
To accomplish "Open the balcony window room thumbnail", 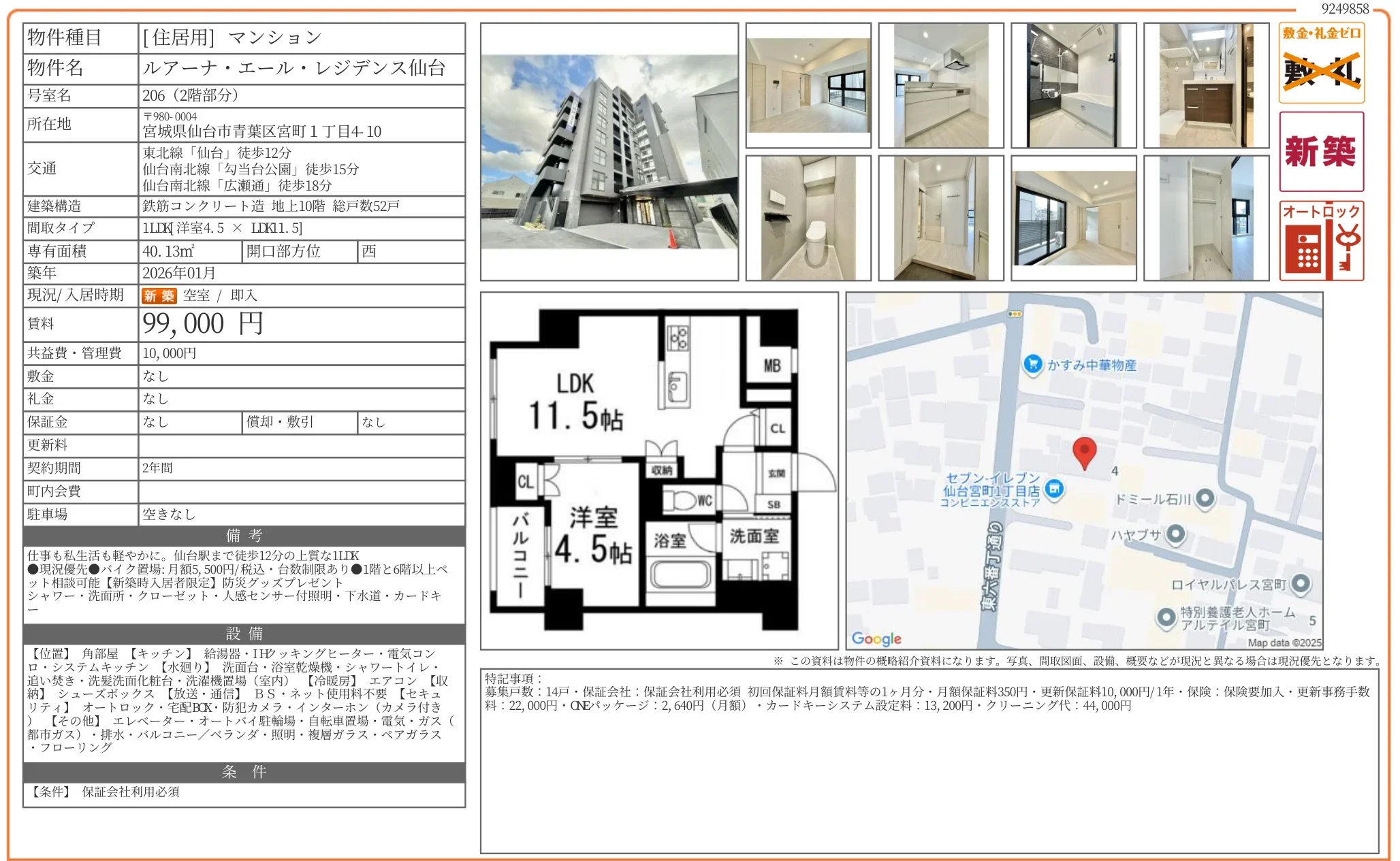I will (1073, 218).
